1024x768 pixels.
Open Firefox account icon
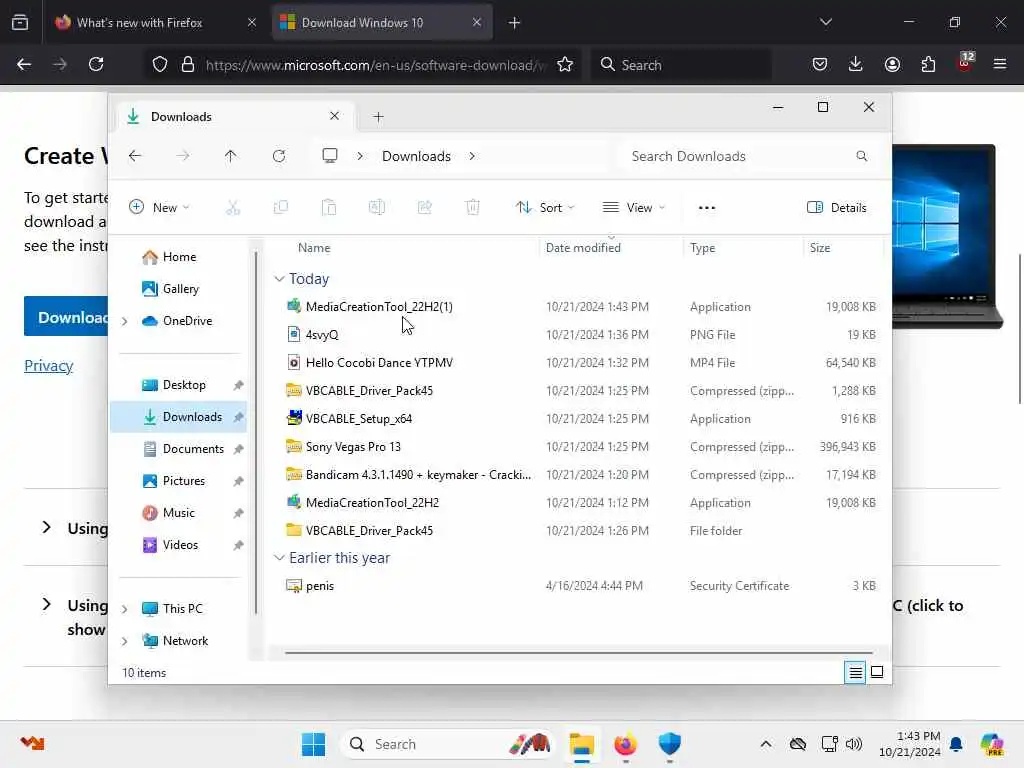point(892,64)
